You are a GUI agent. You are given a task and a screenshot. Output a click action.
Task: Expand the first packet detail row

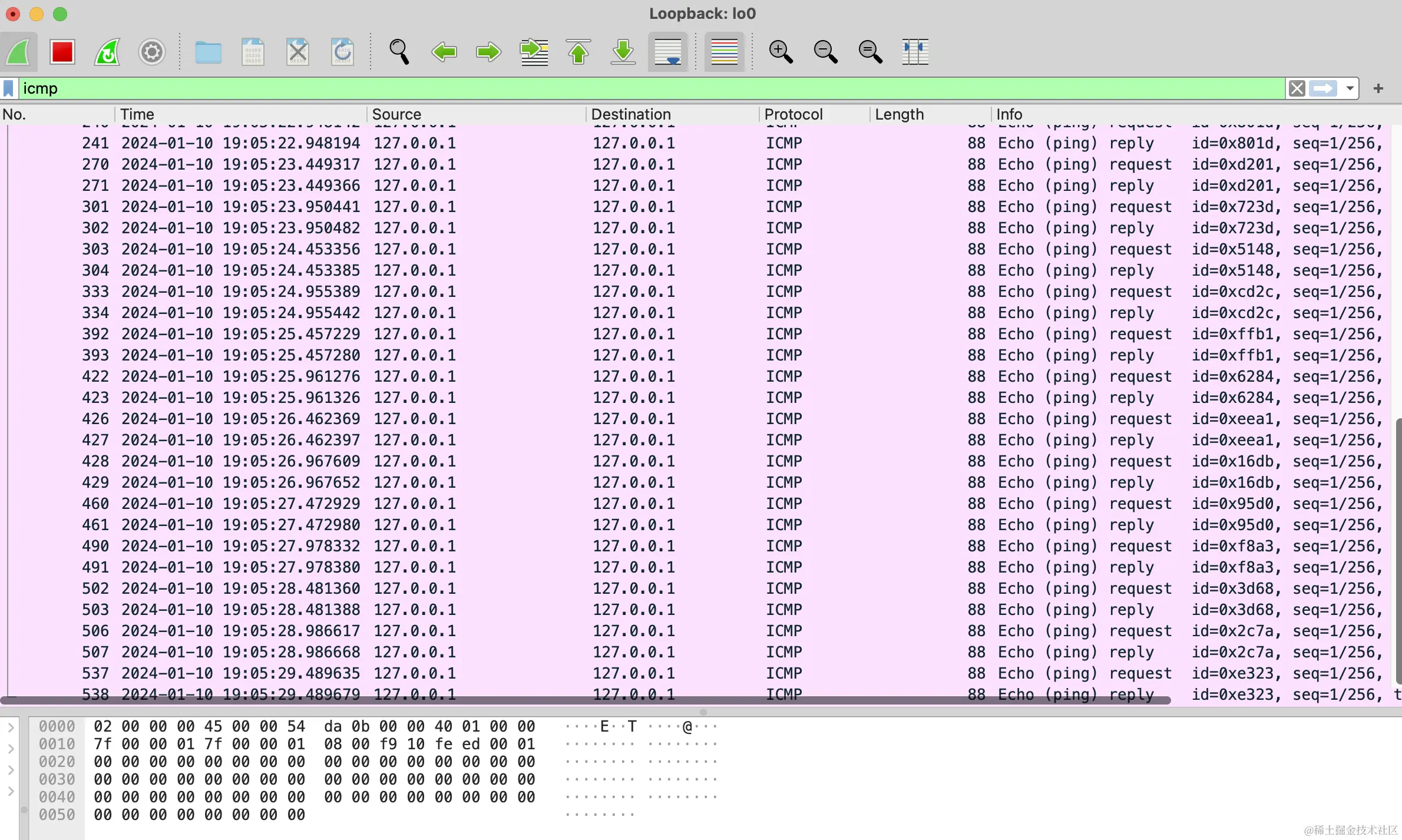tap(11, 727)
